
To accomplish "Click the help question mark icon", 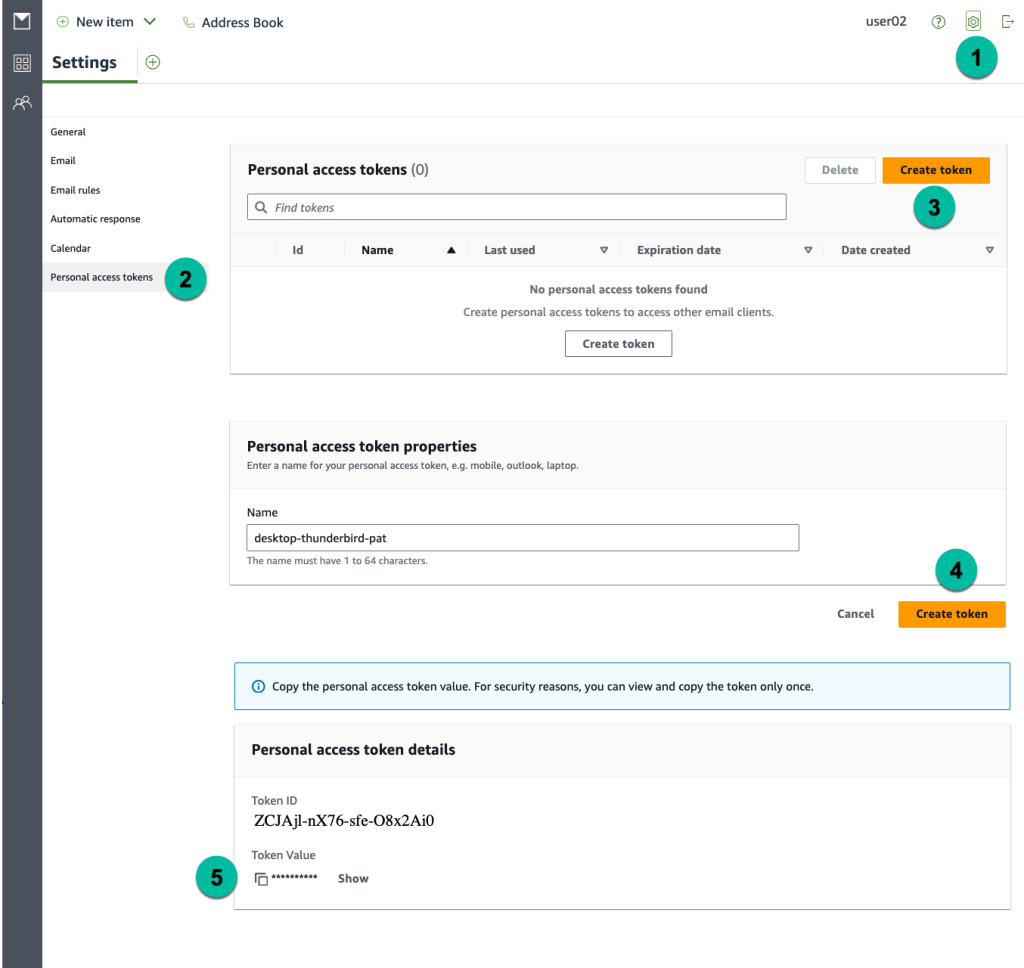I will (x=938, y=20).
